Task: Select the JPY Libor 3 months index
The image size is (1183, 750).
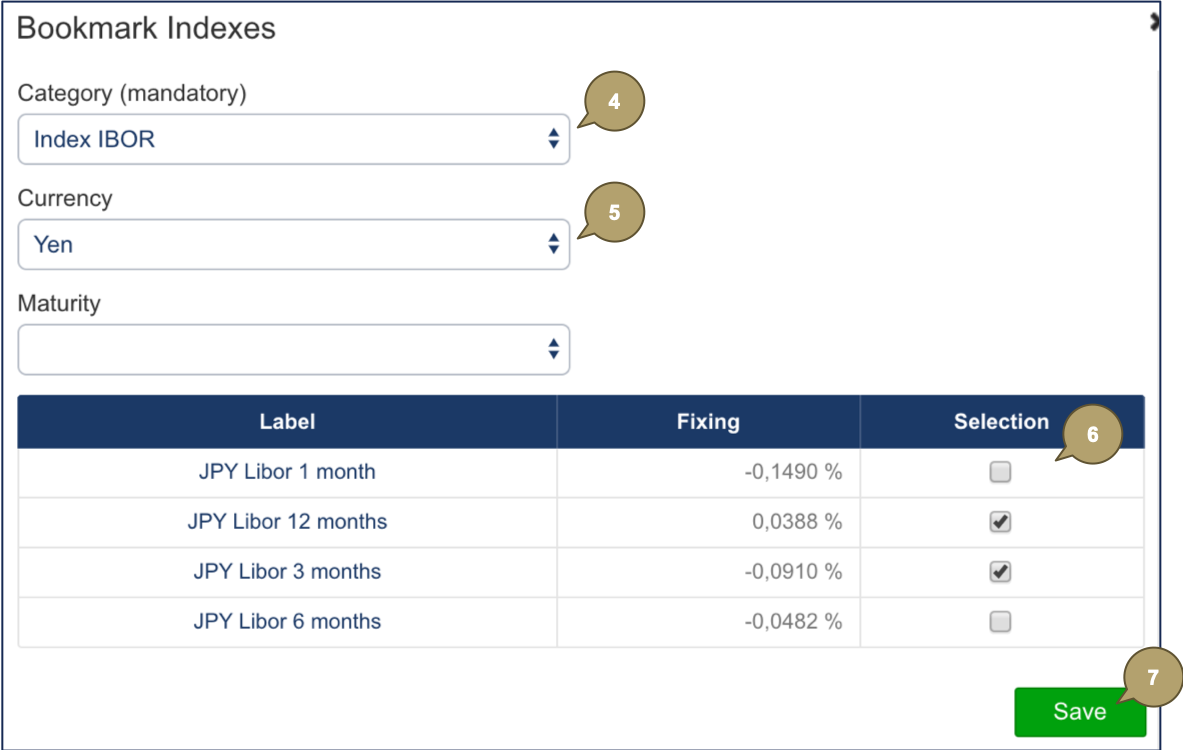Action: (x=287, y=571)
